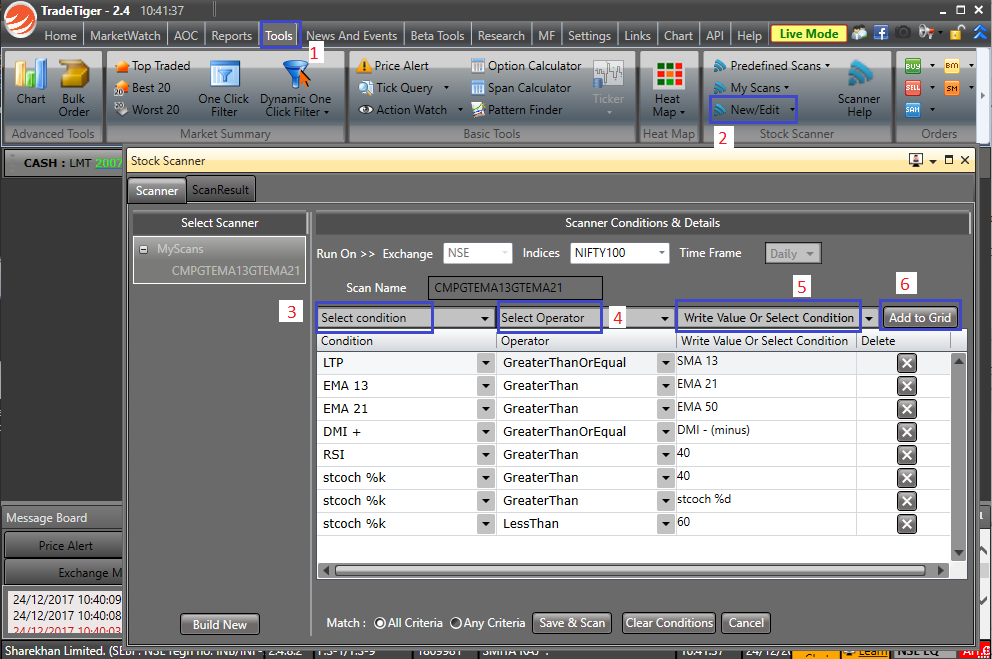The width and height of the screenshot is (992, 659).
Task: Delete the EMA 21 condition row
Action: pyautogui.click(x=907, y=409)
